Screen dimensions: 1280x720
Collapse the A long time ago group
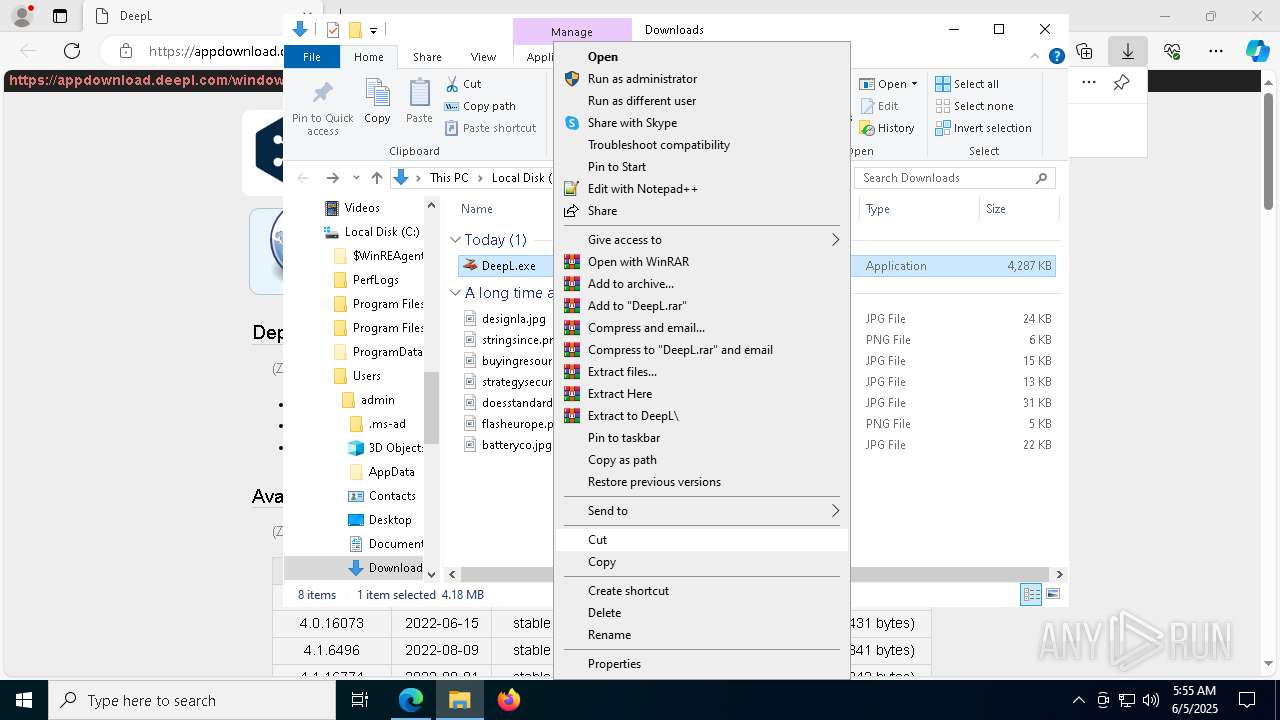coord(455,293)
